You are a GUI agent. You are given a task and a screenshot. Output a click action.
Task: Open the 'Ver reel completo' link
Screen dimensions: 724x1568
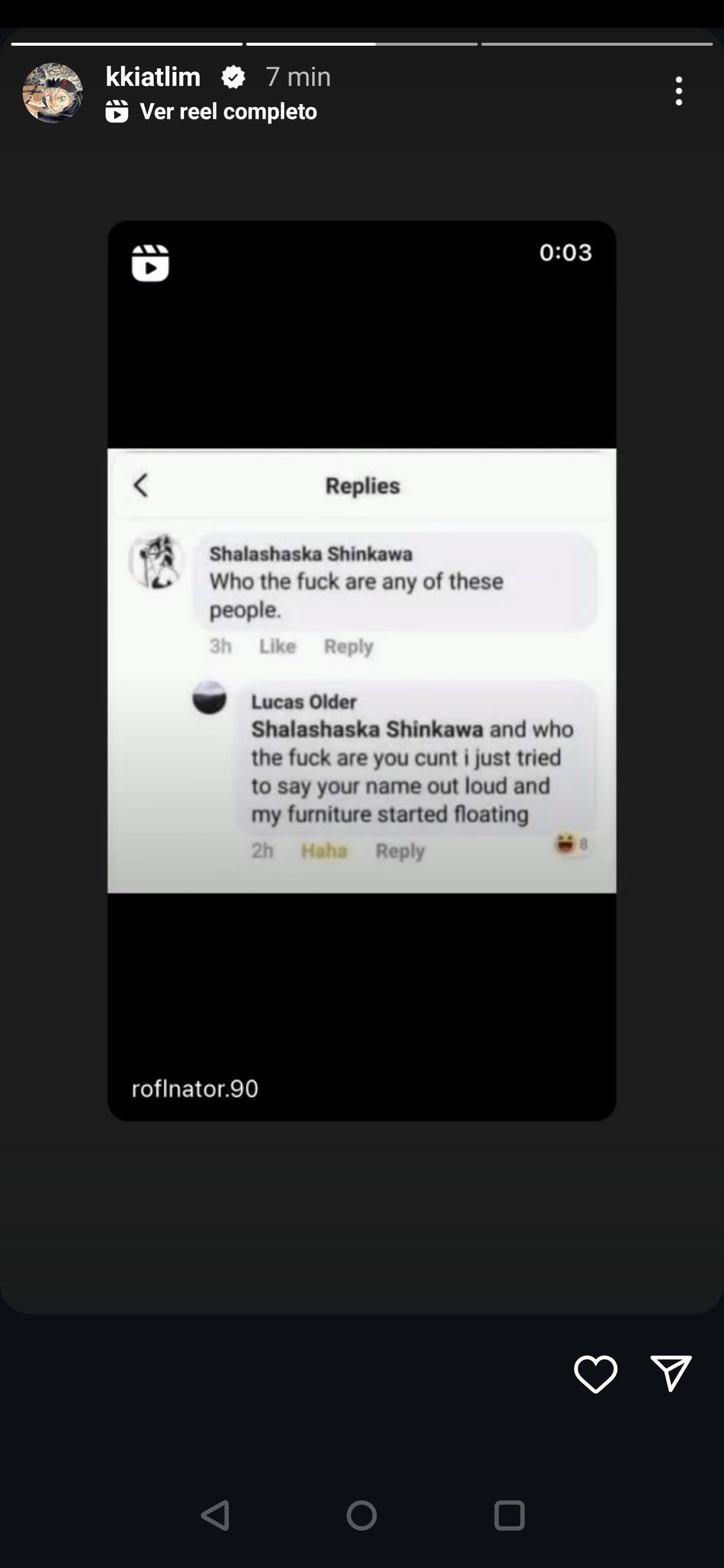(228, 112)
